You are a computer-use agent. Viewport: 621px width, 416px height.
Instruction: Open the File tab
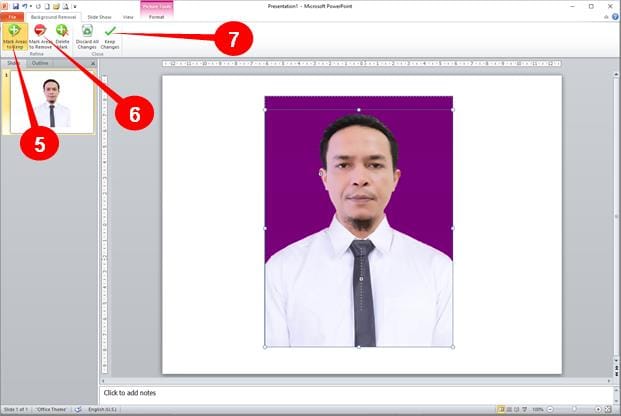13,17
